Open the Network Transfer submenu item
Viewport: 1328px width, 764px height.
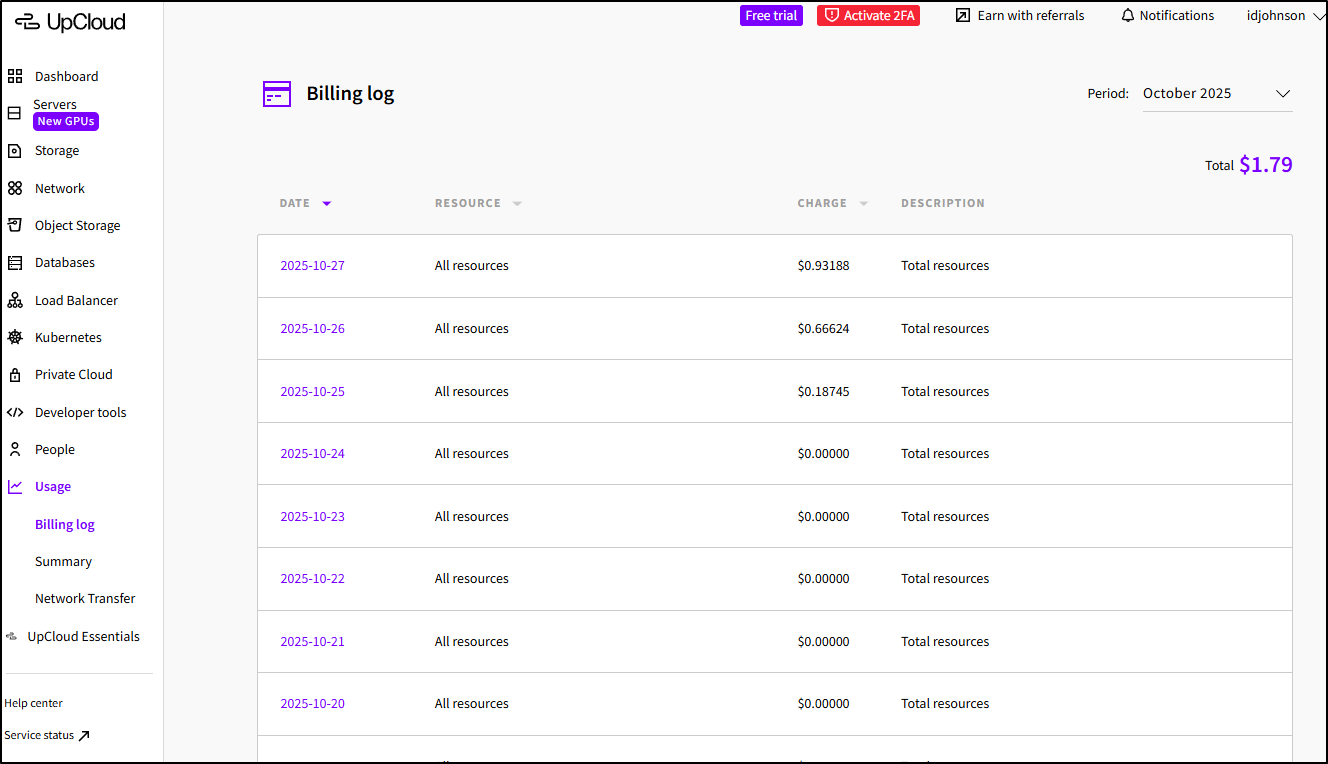85,599
